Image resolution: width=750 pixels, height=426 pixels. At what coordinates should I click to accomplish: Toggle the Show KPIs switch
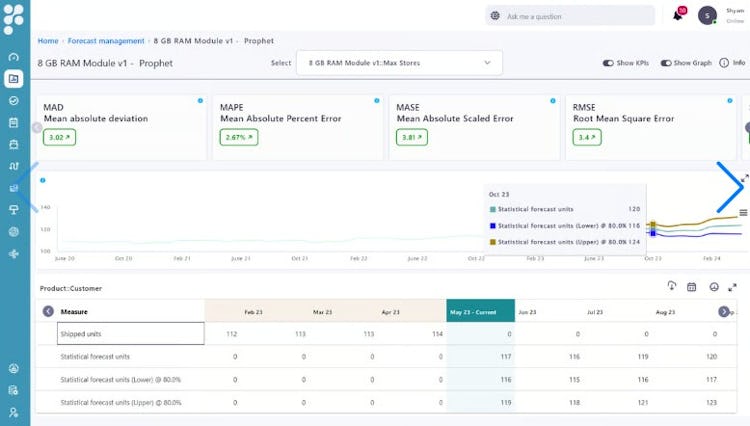pyautogui.click(x=608, y=63)
